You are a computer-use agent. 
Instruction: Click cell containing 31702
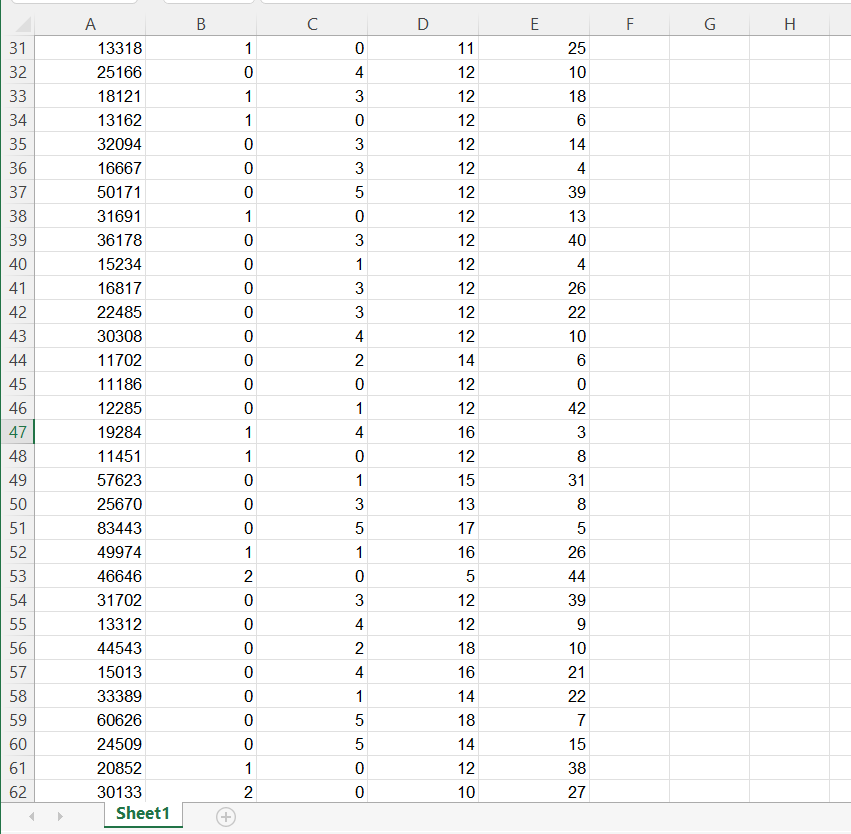(90, 601)
